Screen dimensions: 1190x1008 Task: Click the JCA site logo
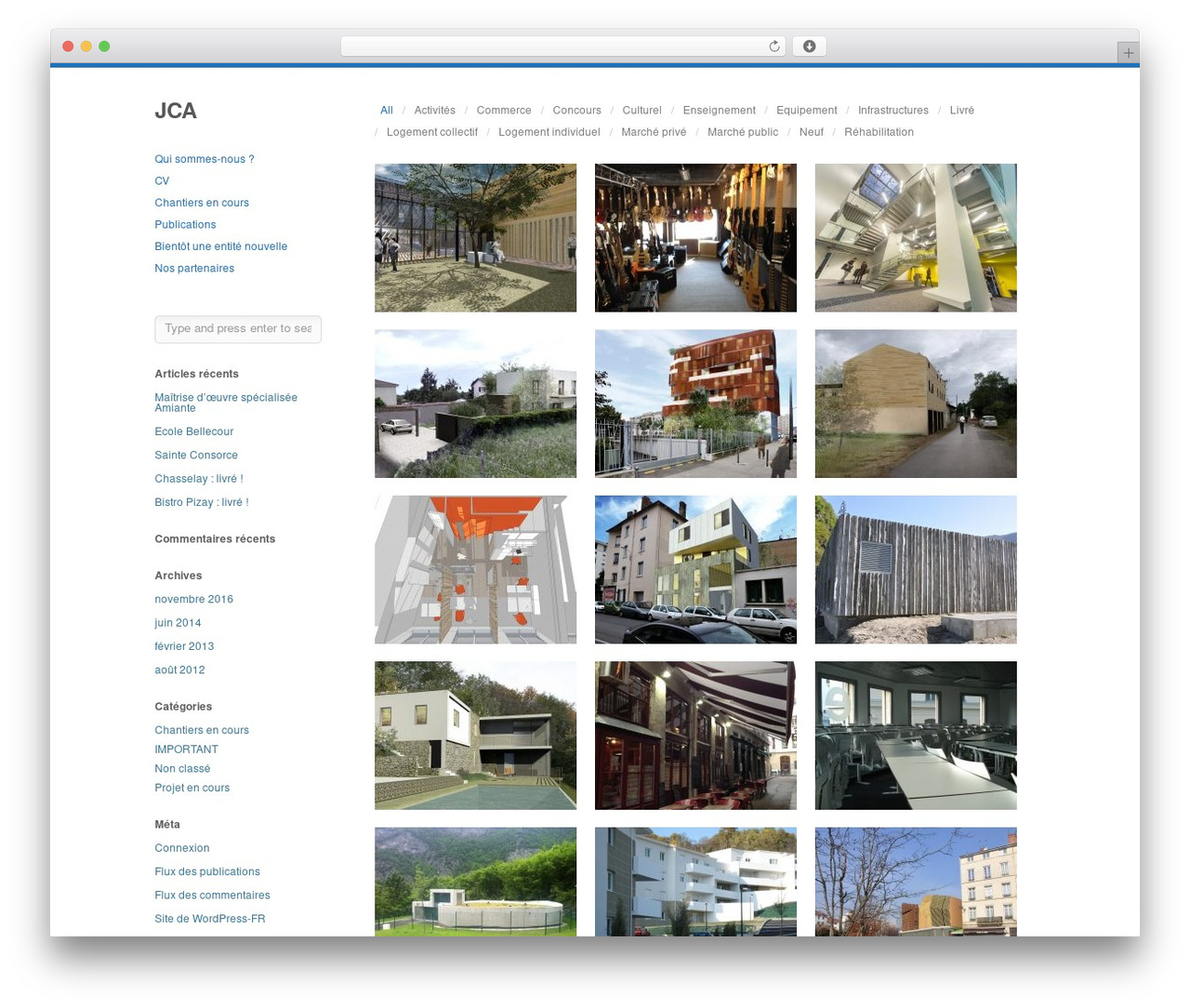[176, 111]
